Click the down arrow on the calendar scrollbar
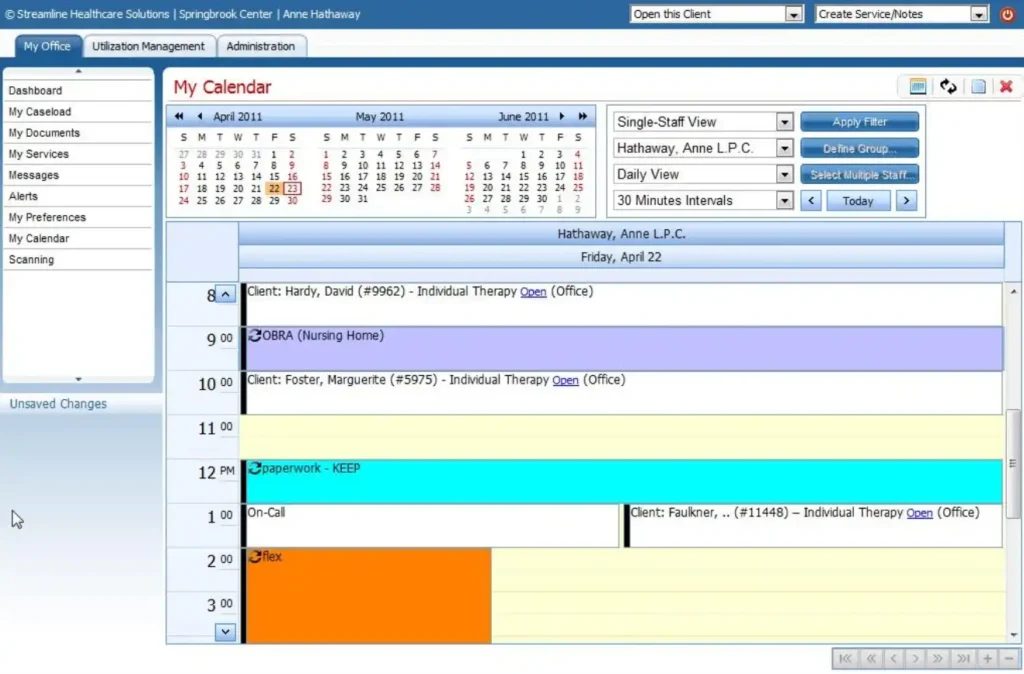The width and height of the screenshot is (1024, 674). click(225, 631)
